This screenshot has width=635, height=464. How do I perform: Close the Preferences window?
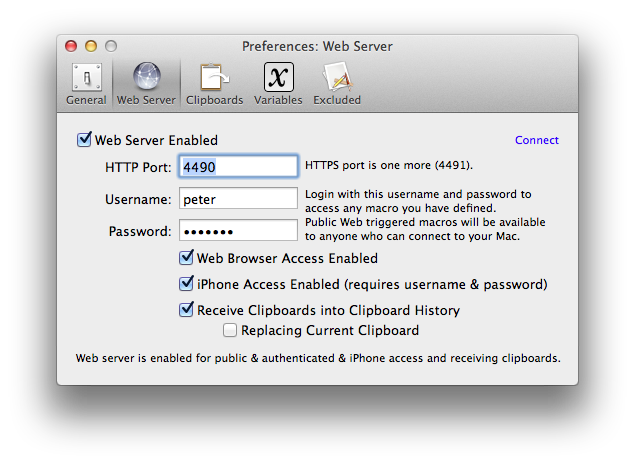(71, 46)
